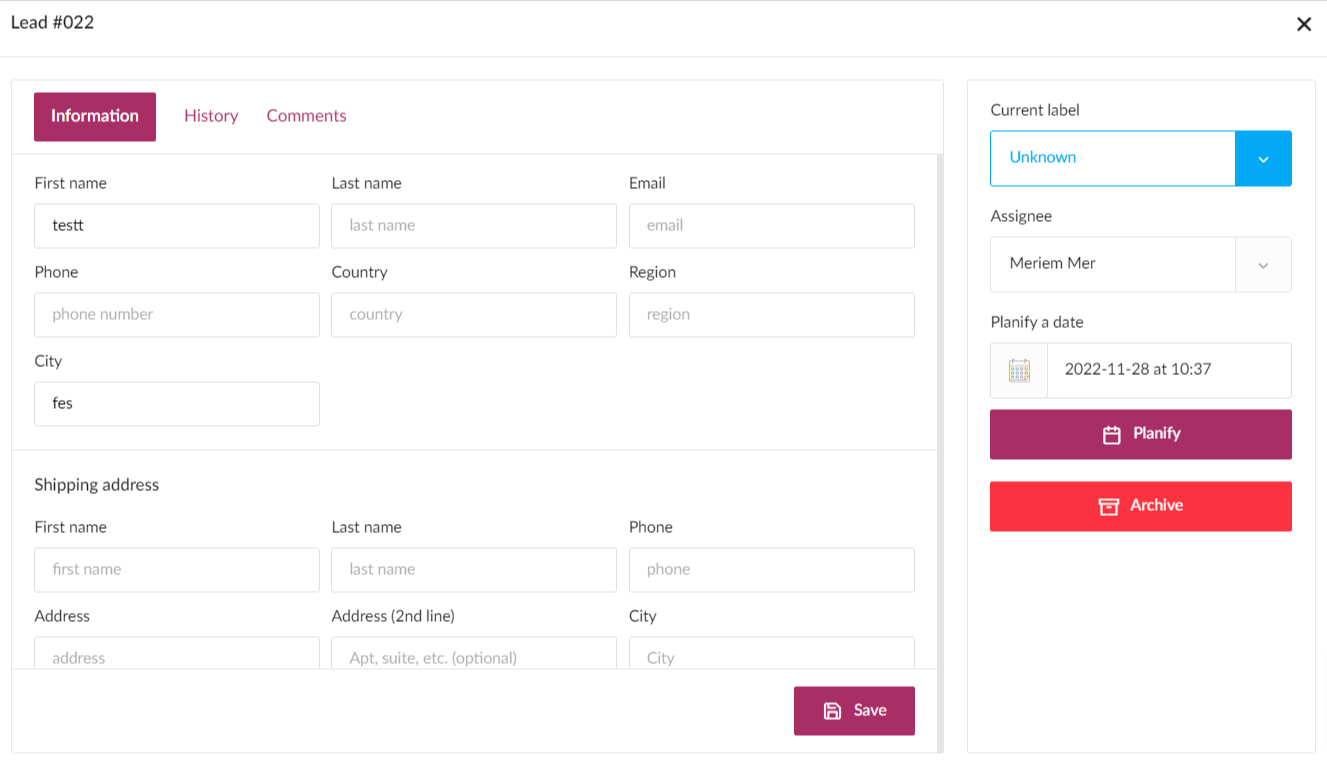Click the Email input field
1327x769 pixels.
771,226
